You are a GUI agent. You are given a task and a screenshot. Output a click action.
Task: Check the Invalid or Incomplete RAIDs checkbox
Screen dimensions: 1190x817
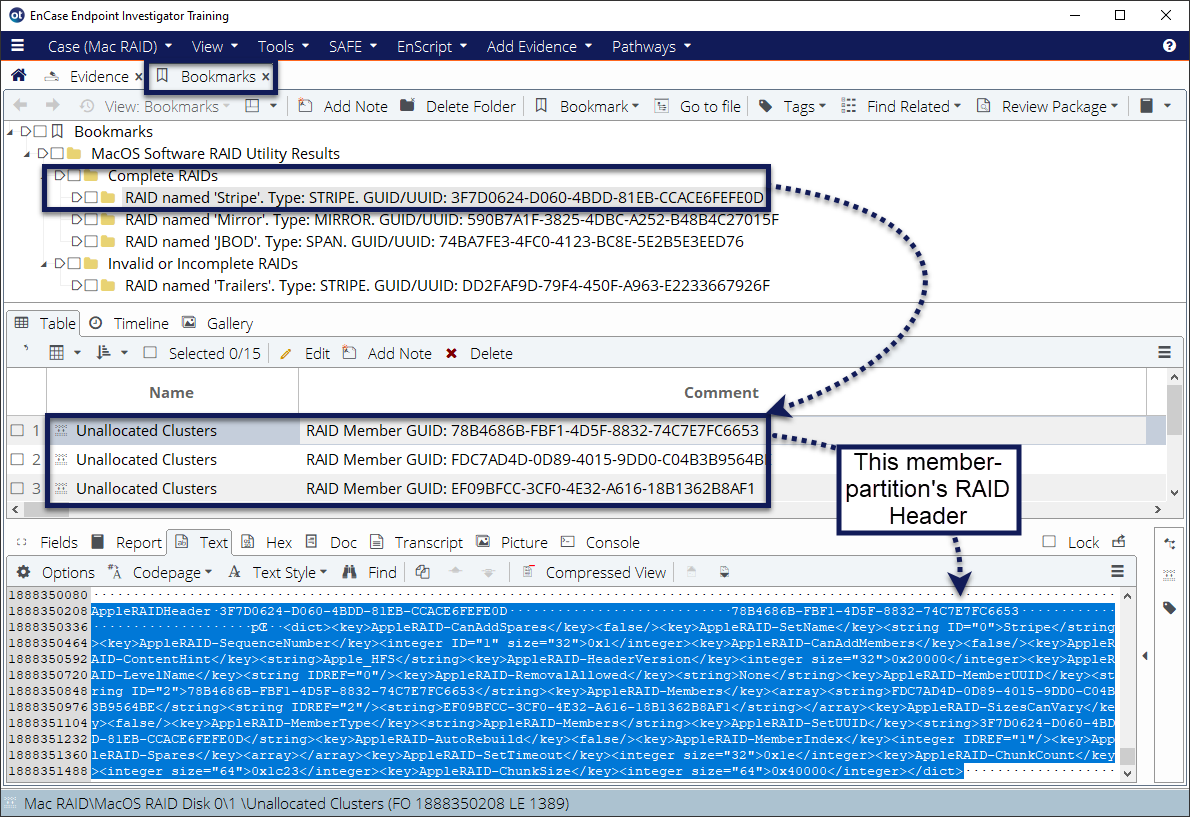tap(74, 263)
